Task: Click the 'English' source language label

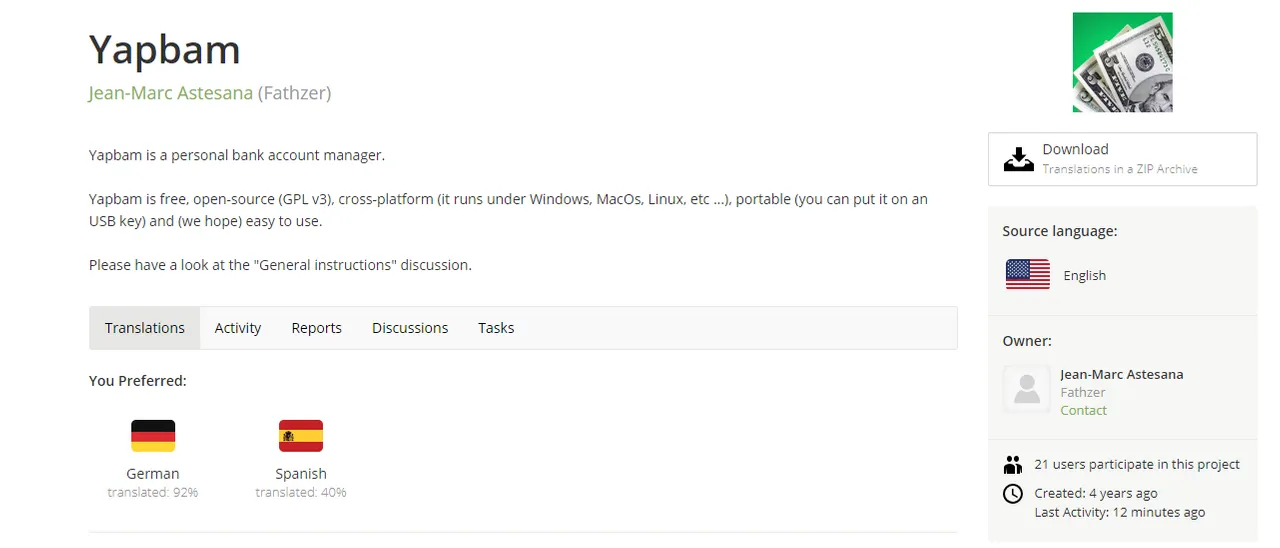Action: (1085, 275)
